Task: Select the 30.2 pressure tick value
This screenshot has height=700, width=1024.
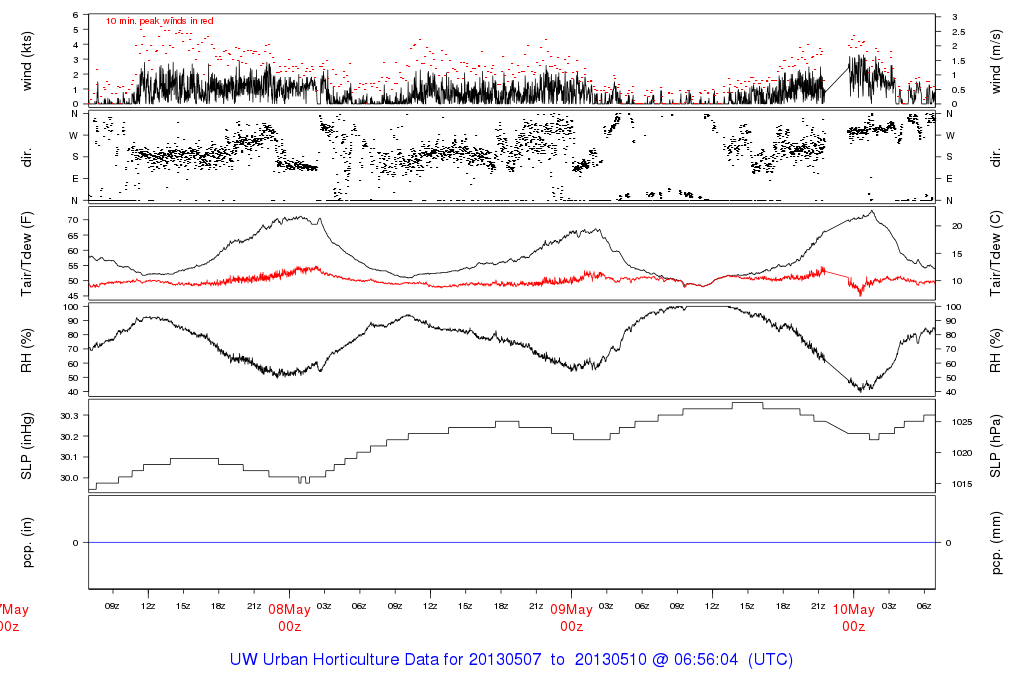Action: (x=69, y=436)
